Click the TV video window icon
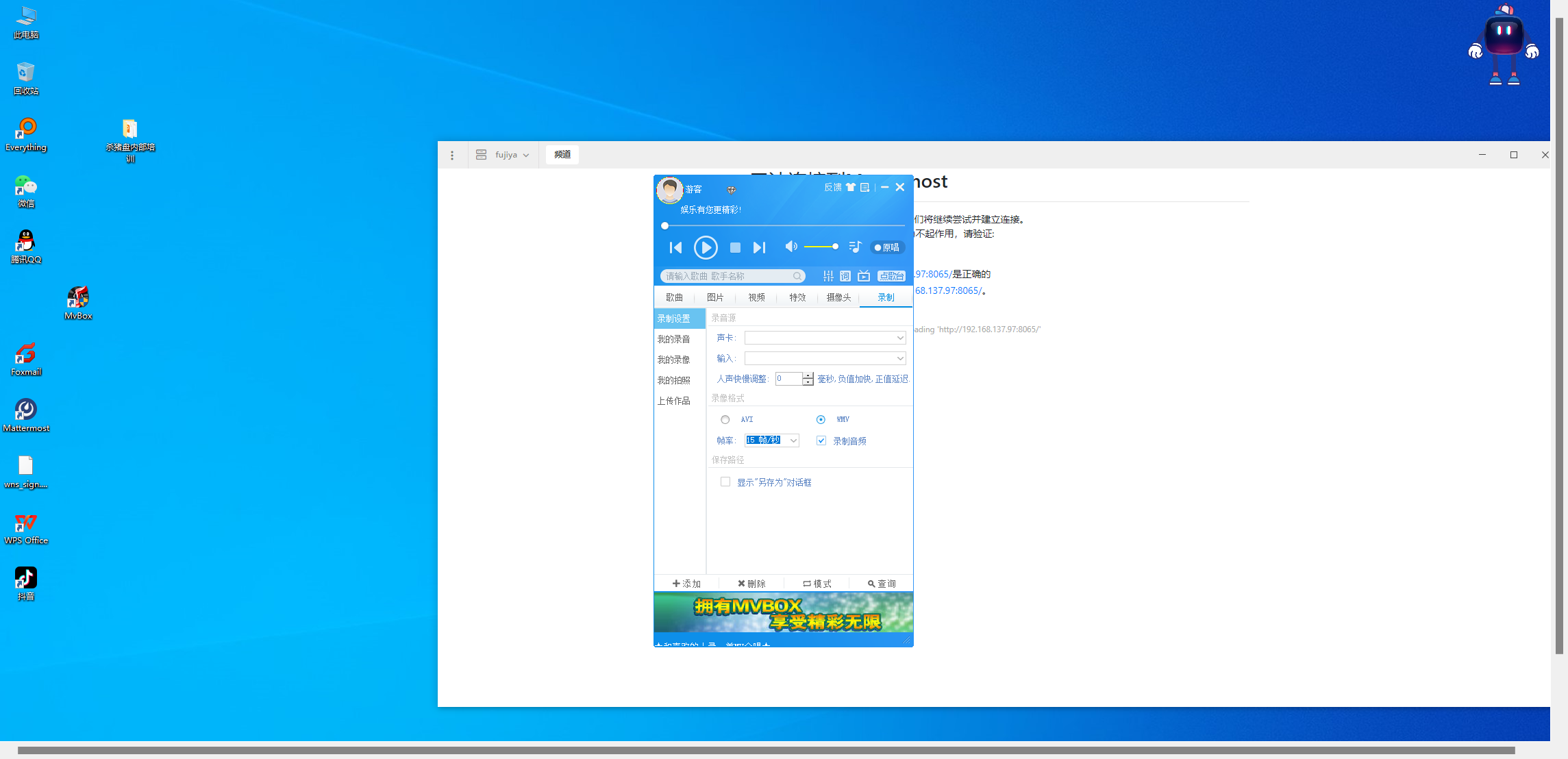 coord(864,276)
